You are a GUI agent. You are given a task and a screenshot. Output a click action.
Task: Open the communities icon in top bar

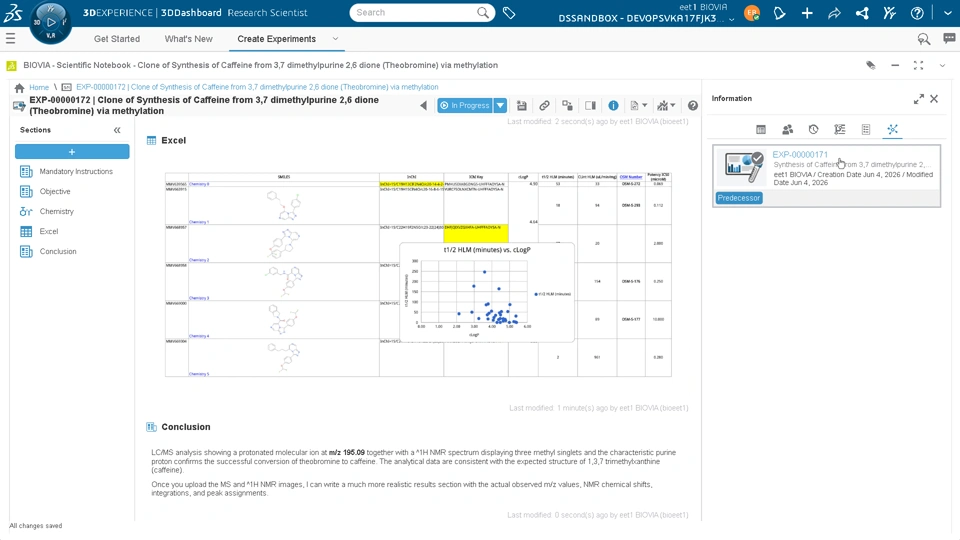click(x=890, y=13)
